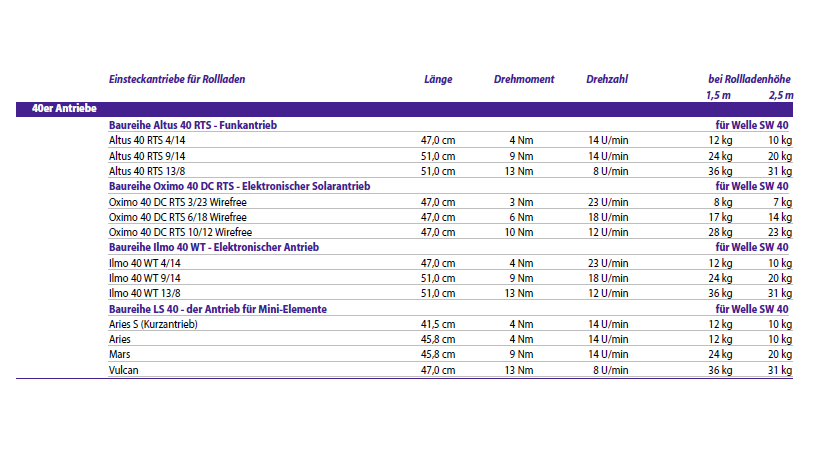Screen dimensions: 826x450
Task: Select the '1,5 m' height subheader
Action: tap(719, 95)
